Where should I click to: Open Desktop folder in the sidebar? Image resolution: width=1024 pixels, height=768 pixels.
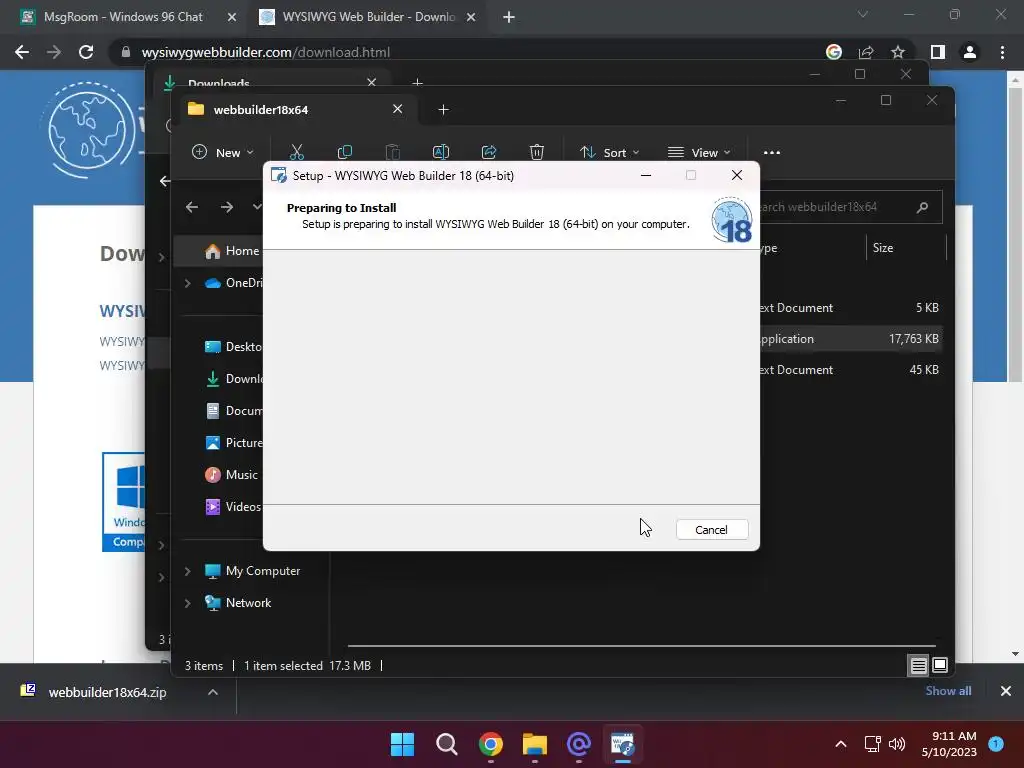point(233,347)
